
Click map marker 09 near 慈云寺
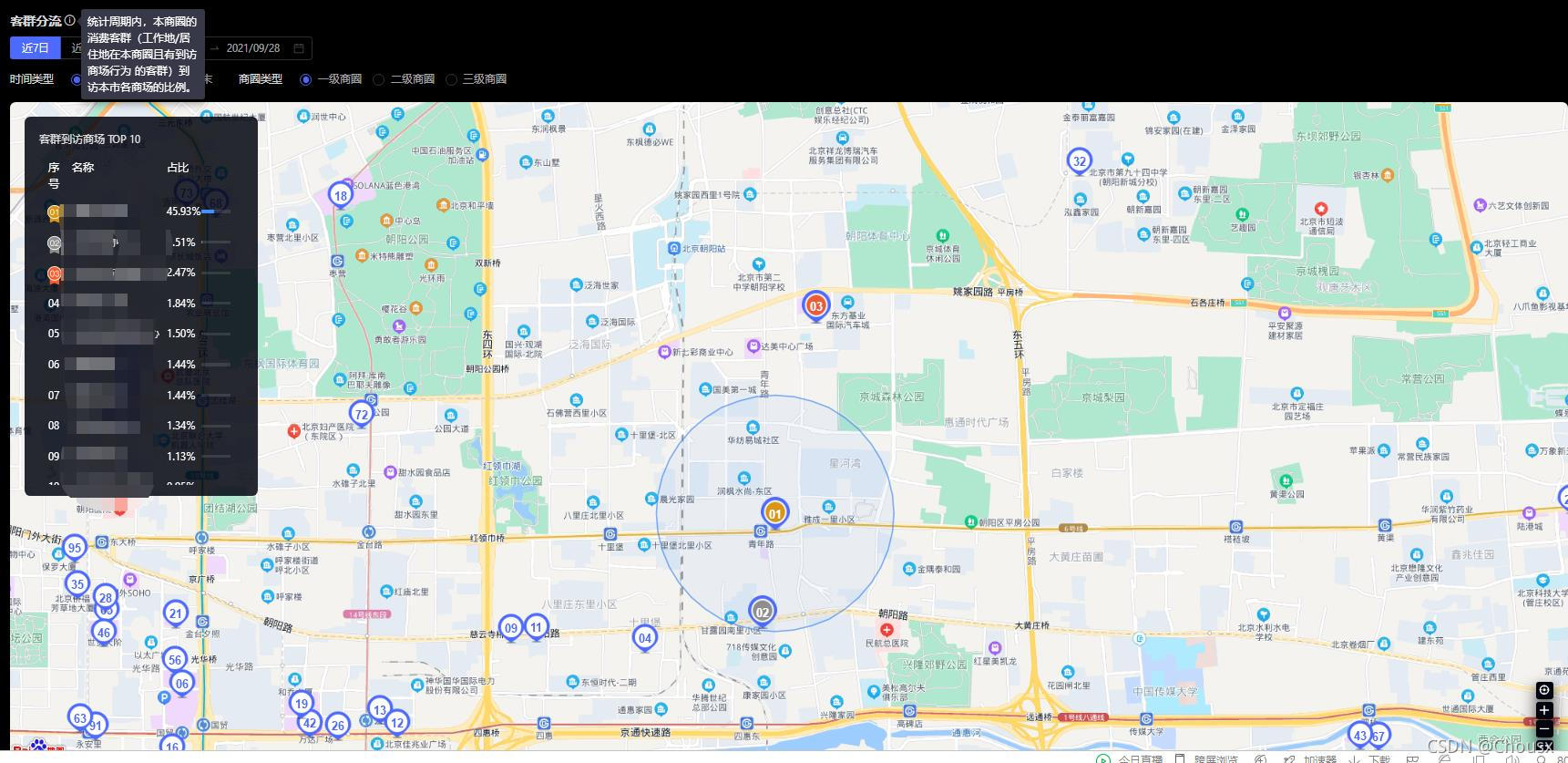[511, 628]
